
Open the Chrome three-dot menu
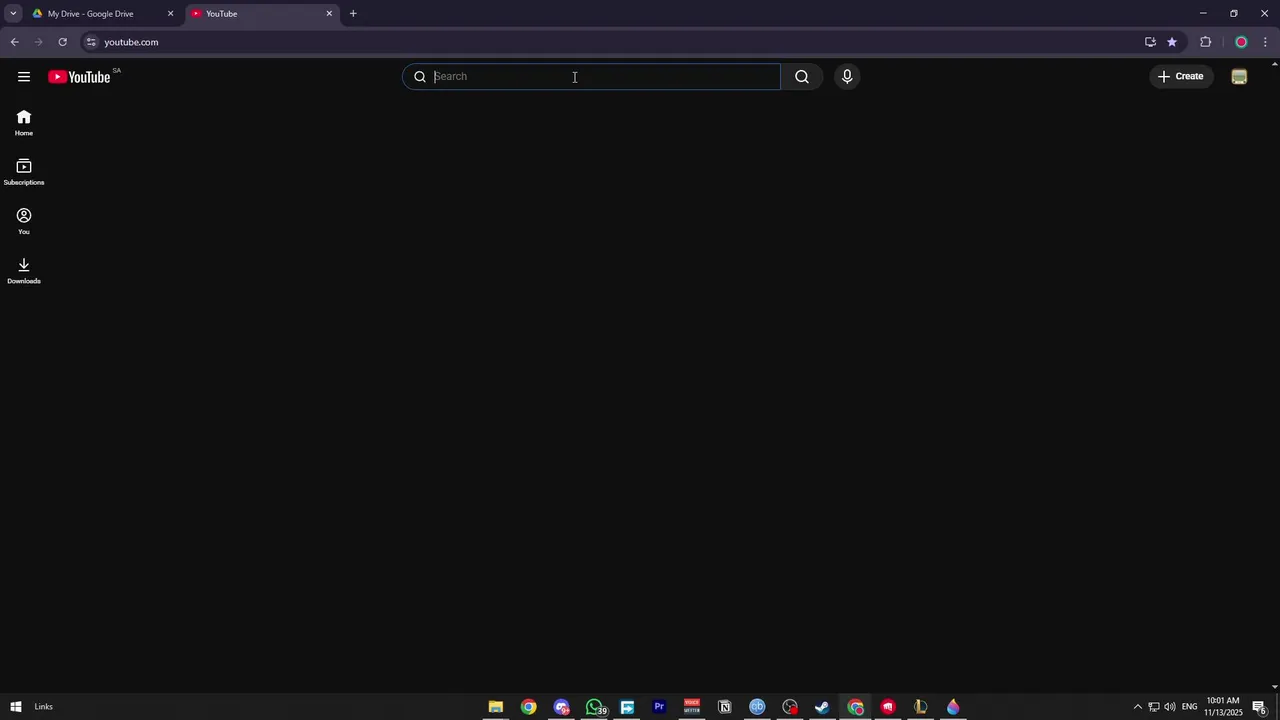click(x=1266, y=42)
